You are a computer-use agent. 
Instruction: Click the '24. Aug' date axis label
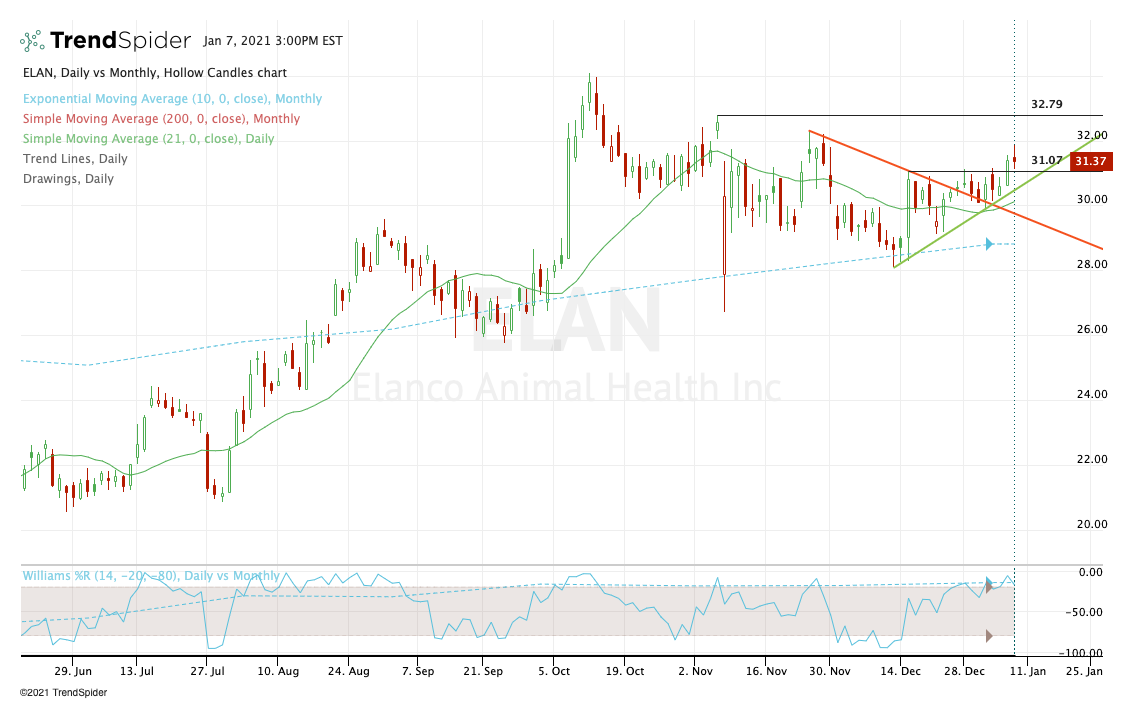(348, 671)
